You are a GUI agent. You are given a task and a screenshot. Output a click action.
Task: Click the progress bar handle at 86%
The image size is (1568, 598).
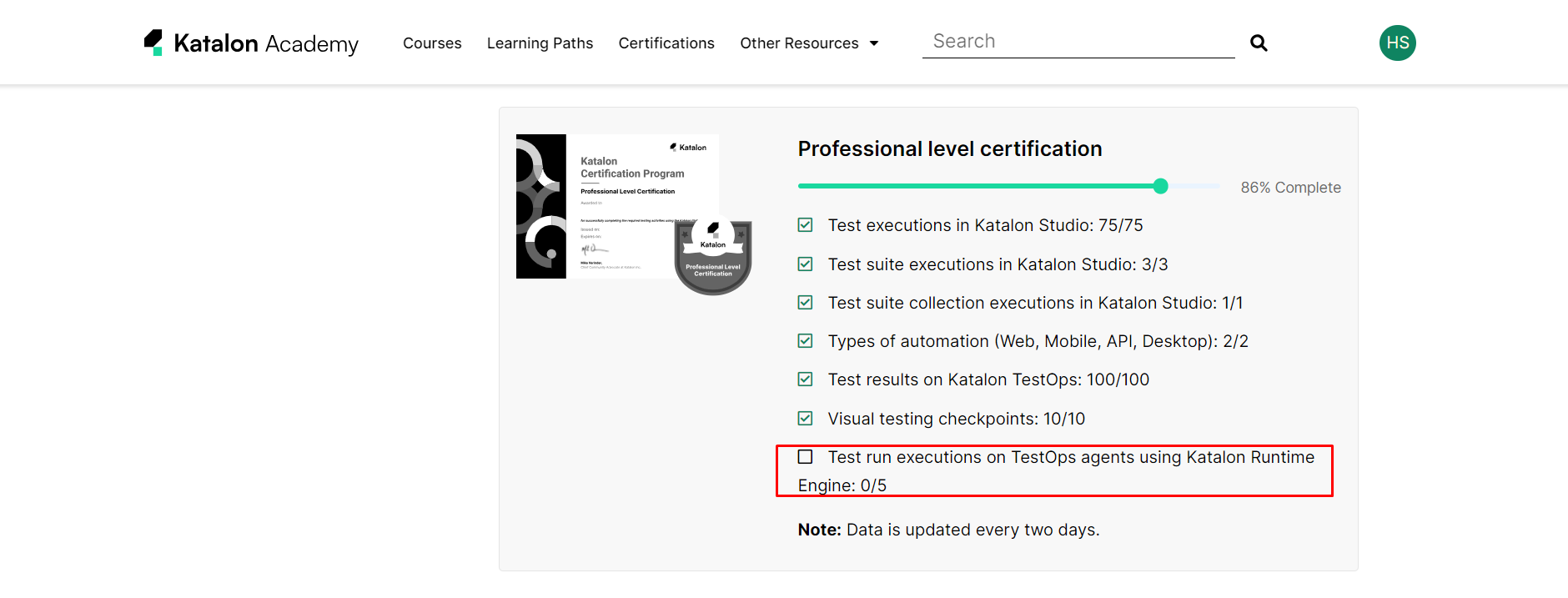click(1160, 186)
